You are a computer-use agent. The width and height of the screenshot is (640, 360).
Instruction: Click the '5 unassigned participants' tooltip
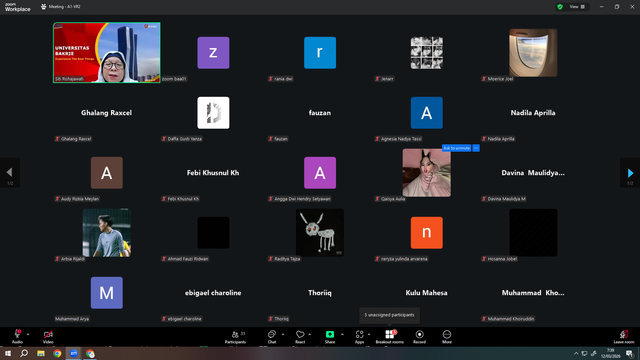point(389,315)
